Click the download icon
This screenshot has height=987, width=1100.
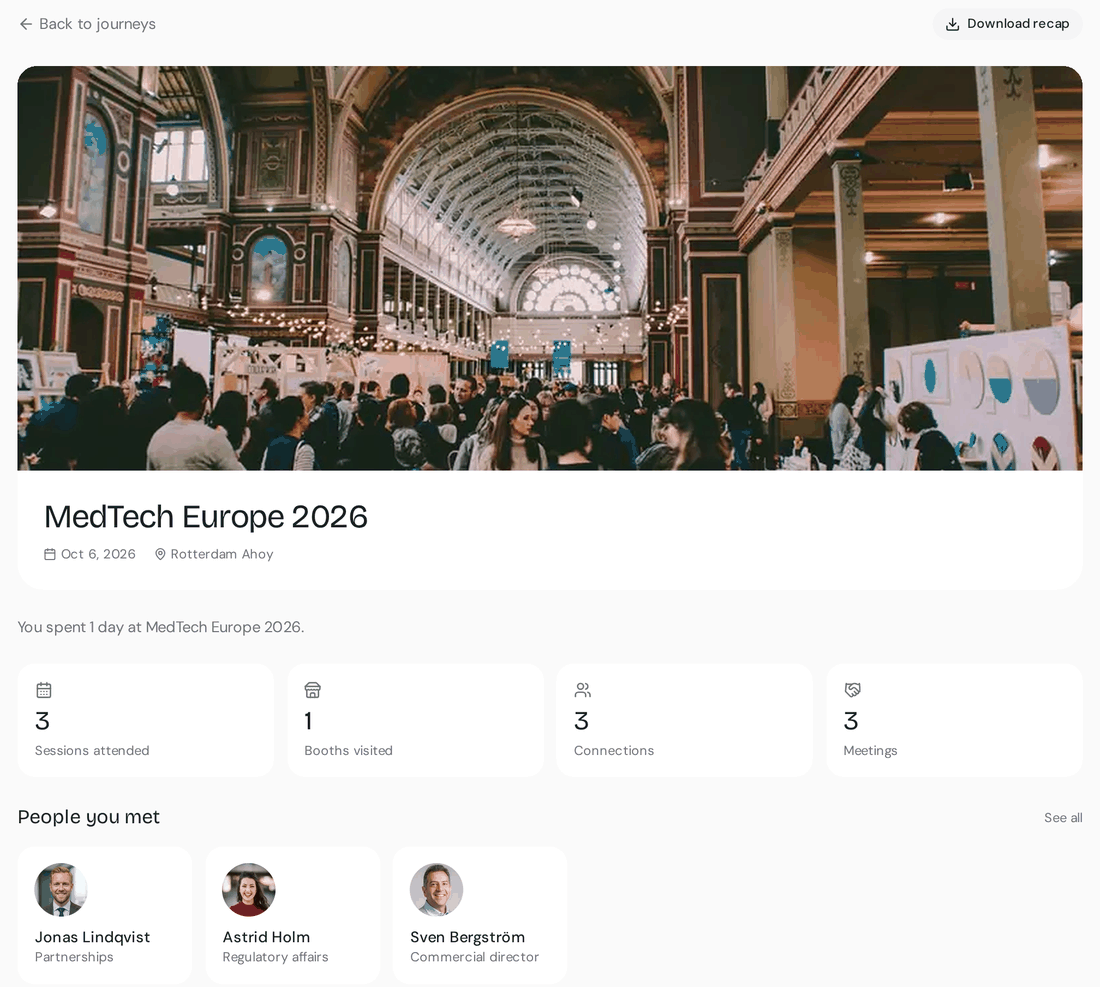[952, 25]
